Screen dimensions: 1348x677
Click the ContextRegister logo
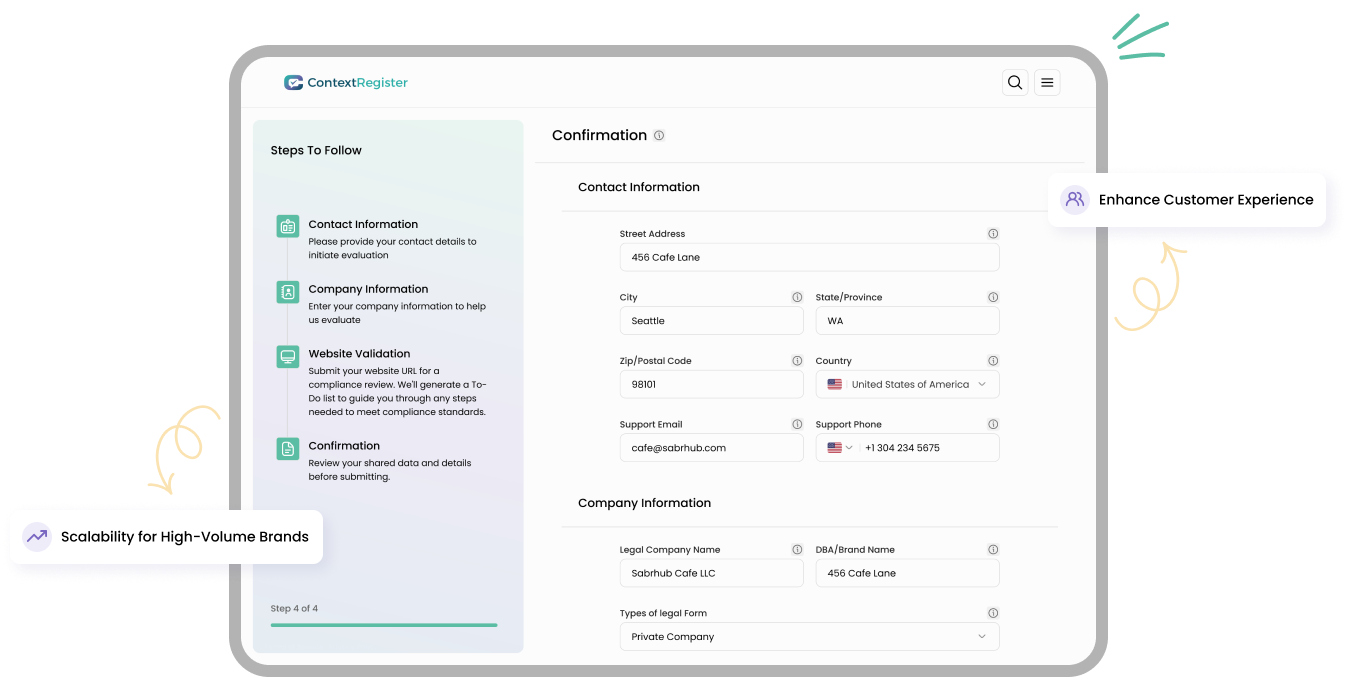point(346,83)
